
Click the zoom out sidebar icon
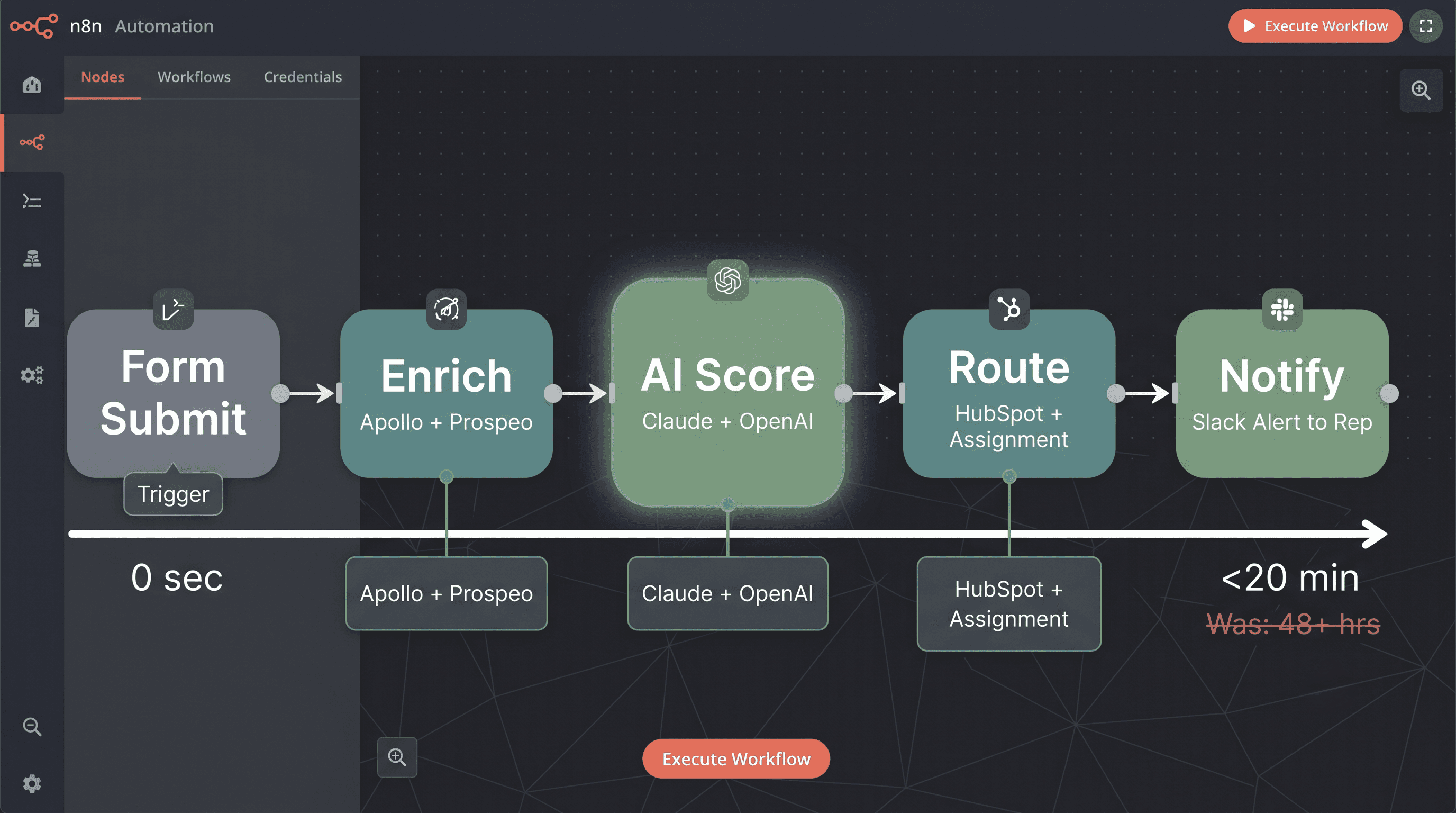pos(32,727)
